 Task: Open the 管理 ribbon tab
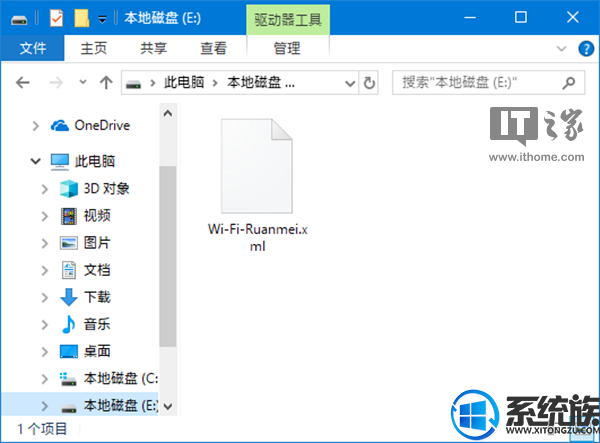pos(287,48)
